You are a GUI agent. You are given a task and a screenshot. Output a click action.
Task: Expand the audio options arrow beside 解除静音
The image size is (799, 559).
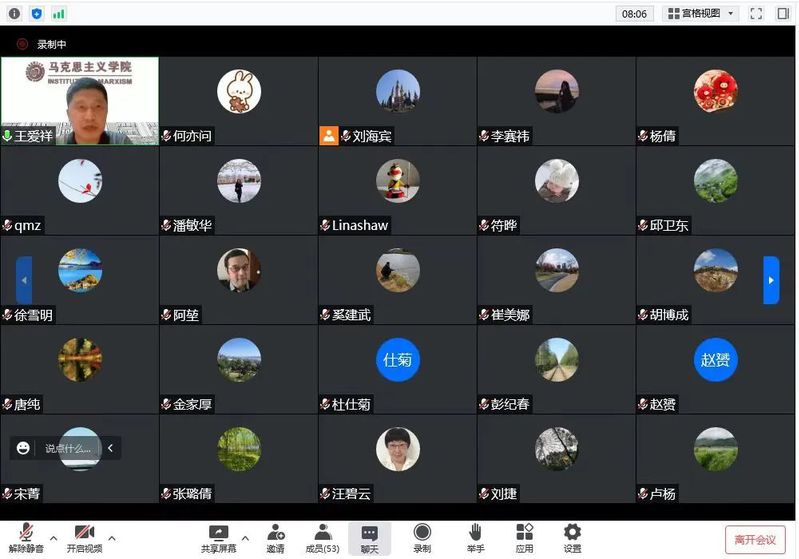pyautogui.click(x=53, y=537)
